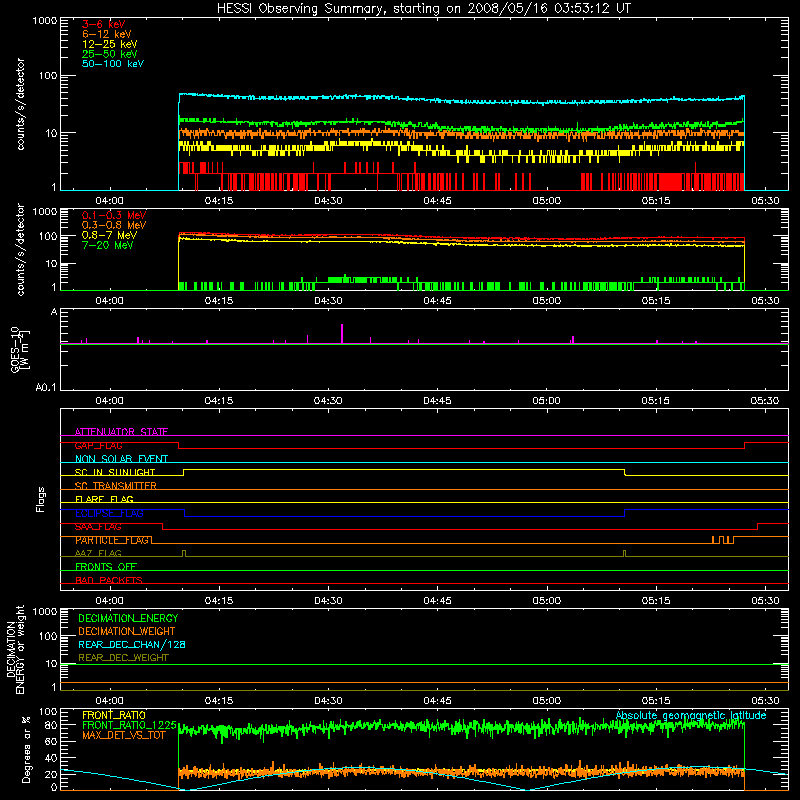Click the REAR_DEC_CHAN/128 legend label

click(x=132, y=644)
